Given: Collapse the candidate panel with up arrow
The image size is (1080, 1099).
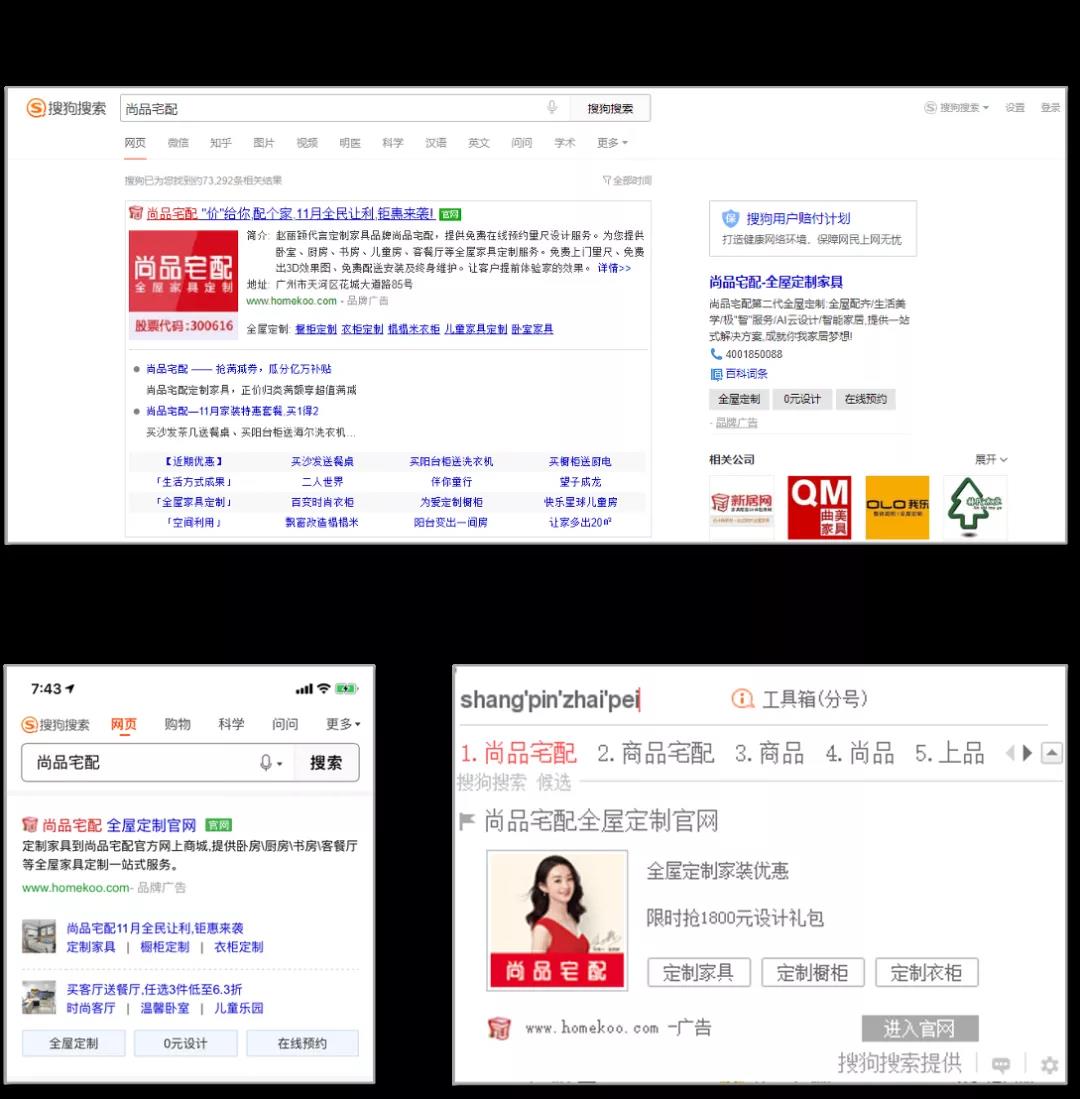Looking at the screenshot, I should (x=1052, y=753).
